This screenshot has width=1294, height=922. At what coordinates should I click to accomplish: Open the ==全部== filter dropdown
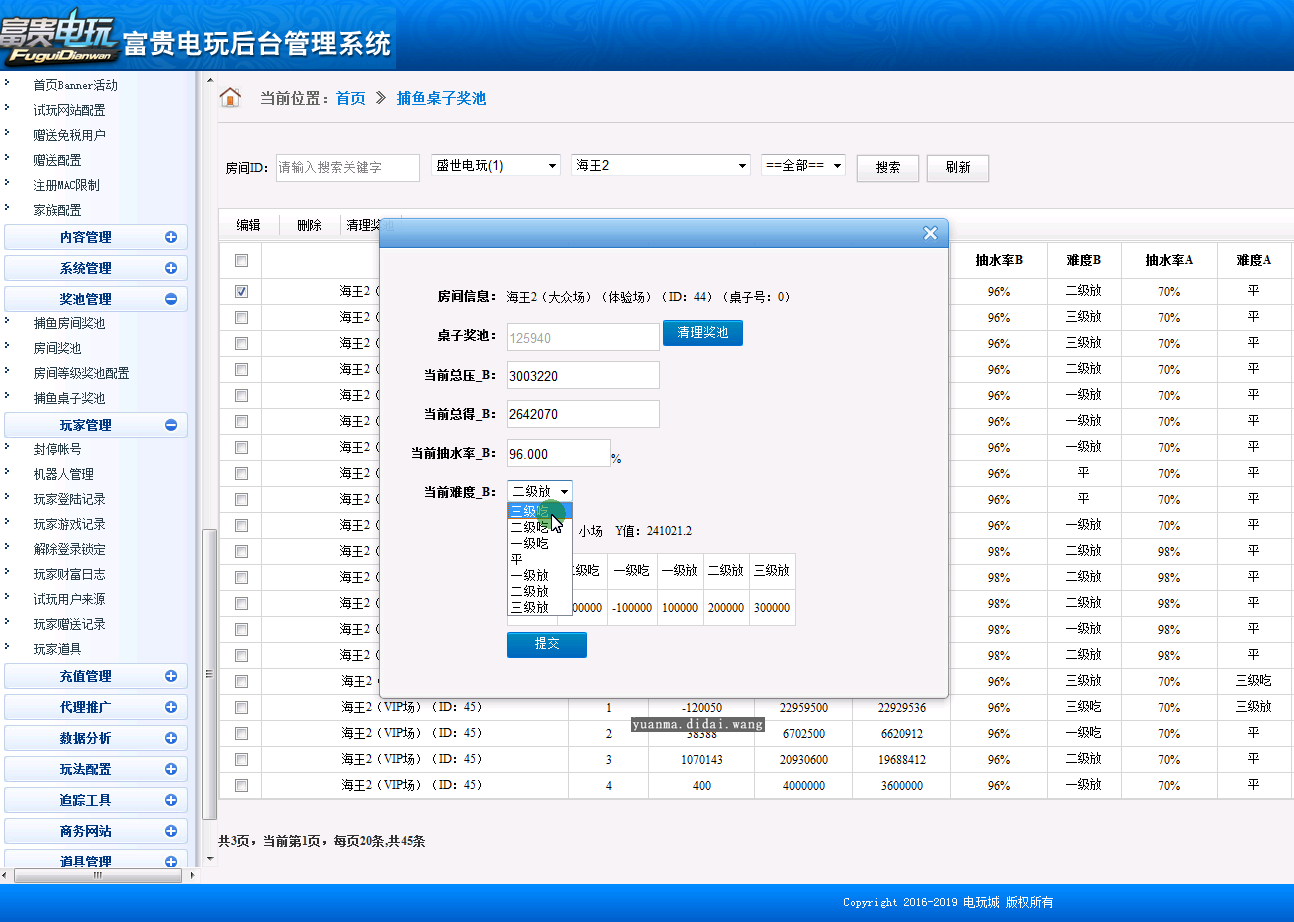click(803, 165)
